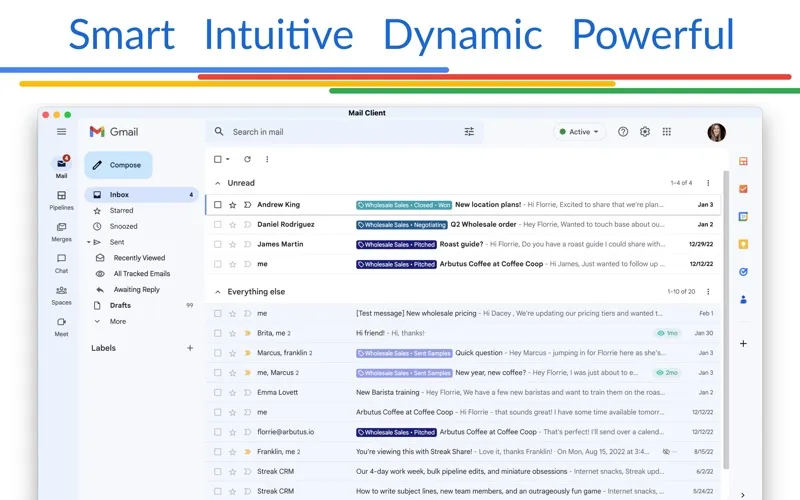Open the Inbox folder
Screen dimensions: 800x500
tap(141, 194)
